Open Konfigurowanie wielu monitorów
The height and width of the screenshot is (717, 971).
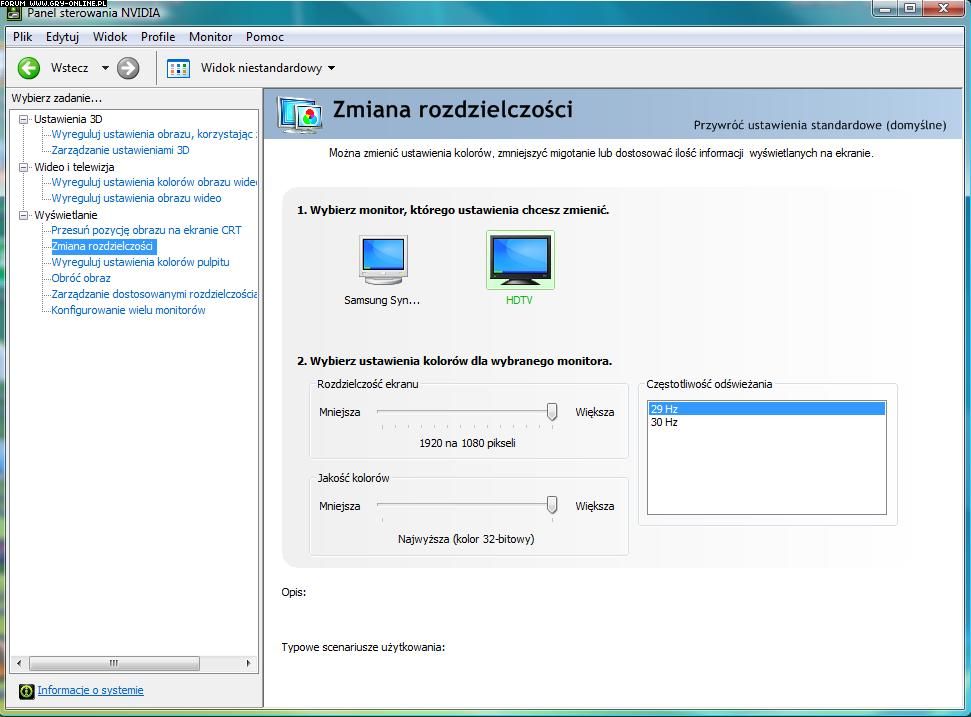tap(128, 310)
